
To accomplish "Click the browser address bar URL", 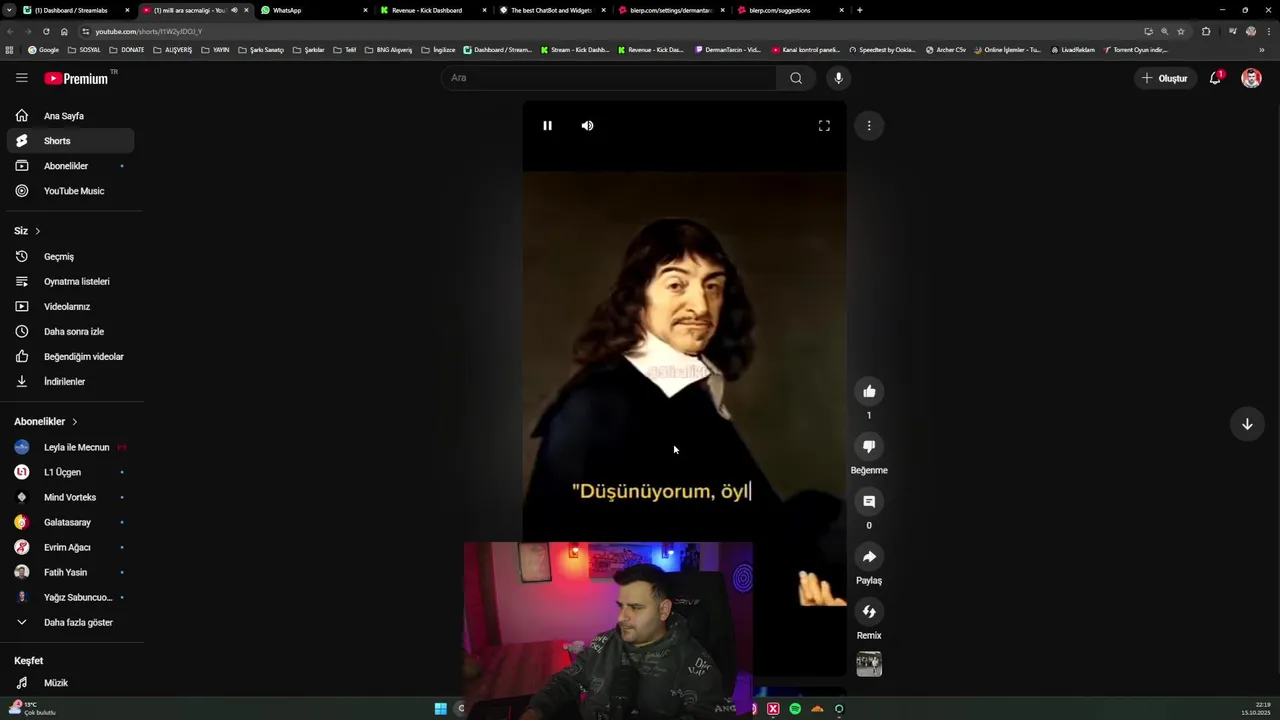I will click(148, 31).
